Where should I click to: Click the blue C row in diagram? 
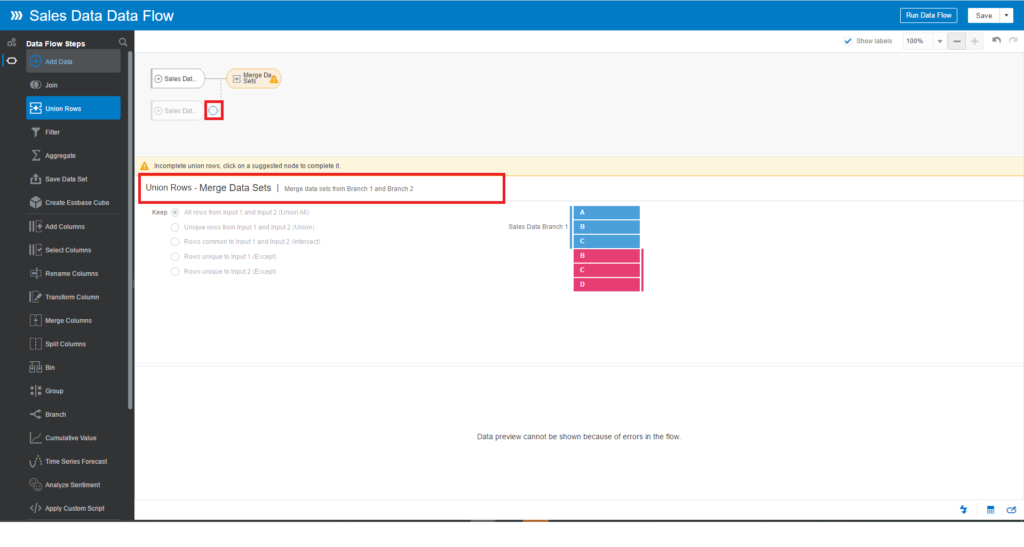pos(607,242)
